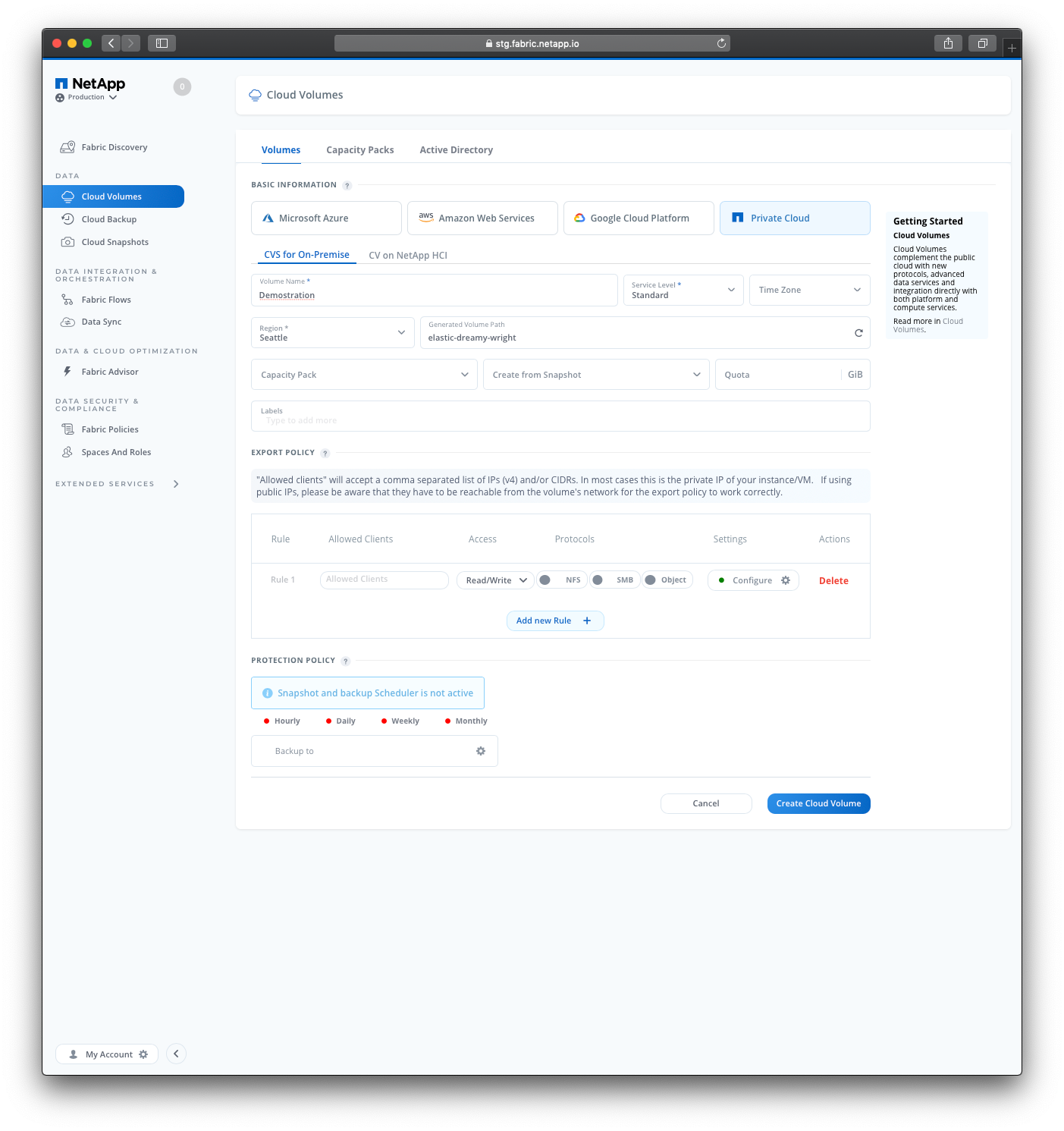
Task: Select the Fabric Discovery sidebar icon
Action: (x=67, y=147)
